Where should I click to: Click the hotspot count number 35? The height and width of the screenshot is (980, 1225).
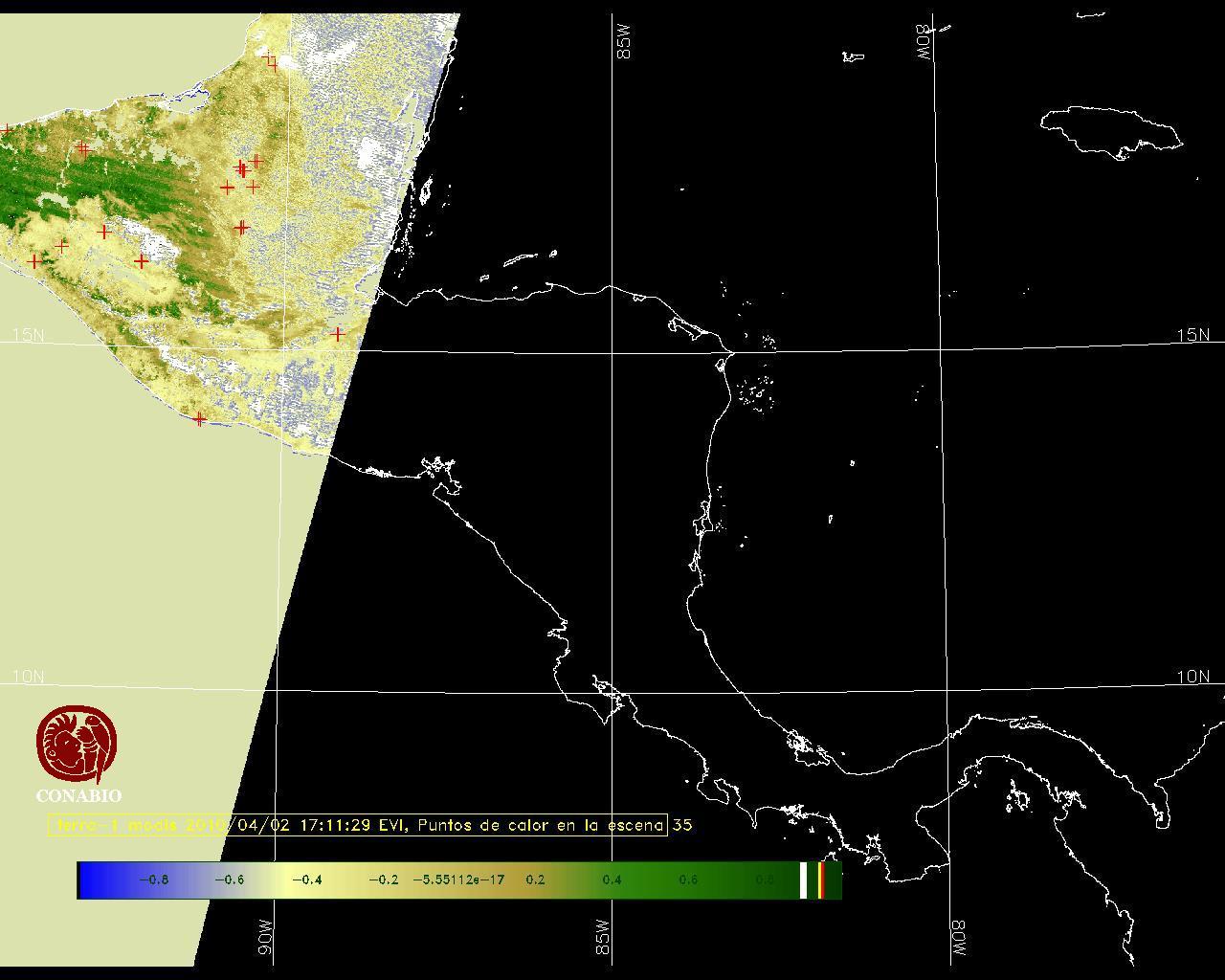coord(682,825)
